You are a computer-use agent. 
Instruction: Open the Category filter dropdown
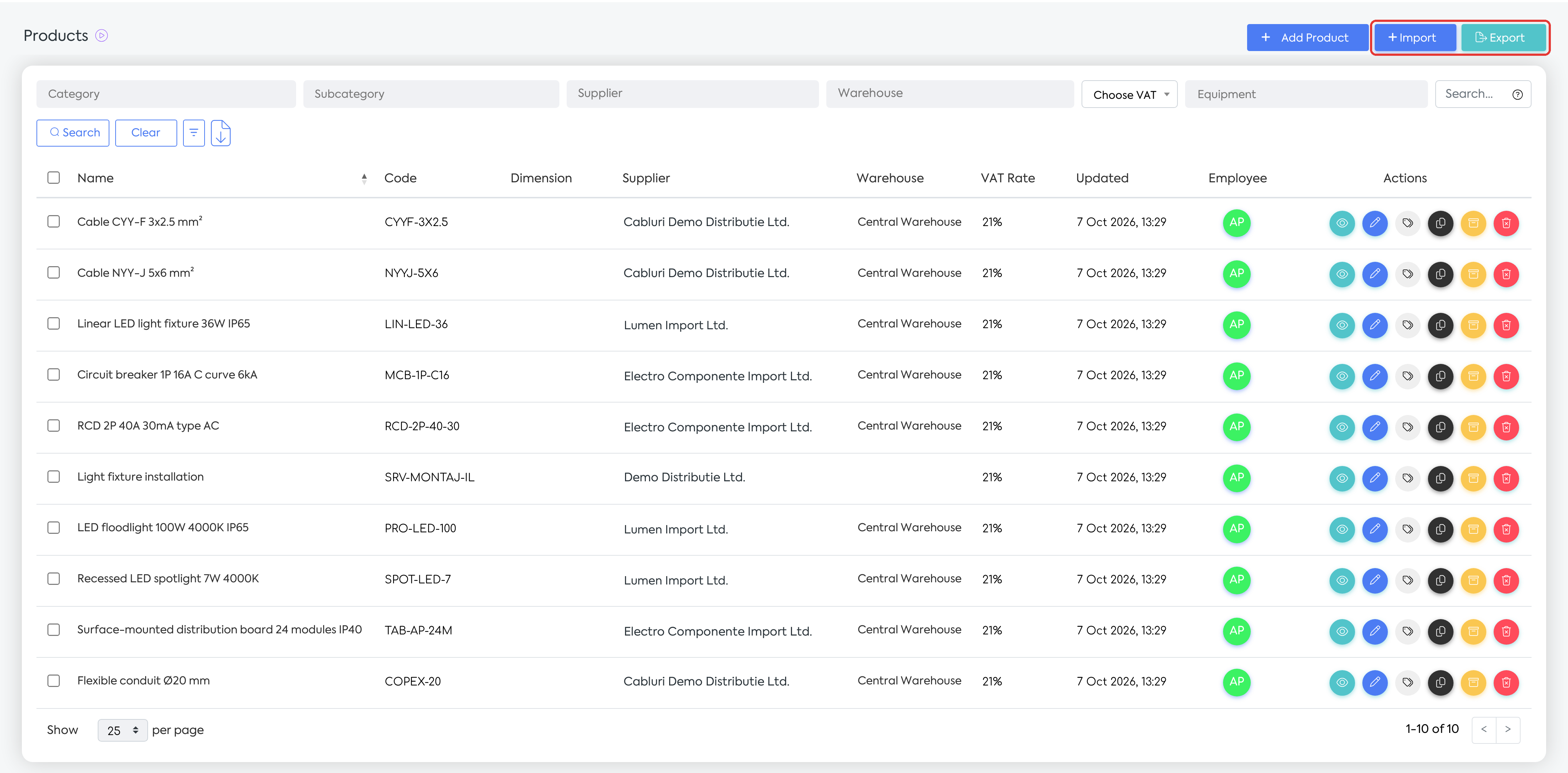(166, 94)
